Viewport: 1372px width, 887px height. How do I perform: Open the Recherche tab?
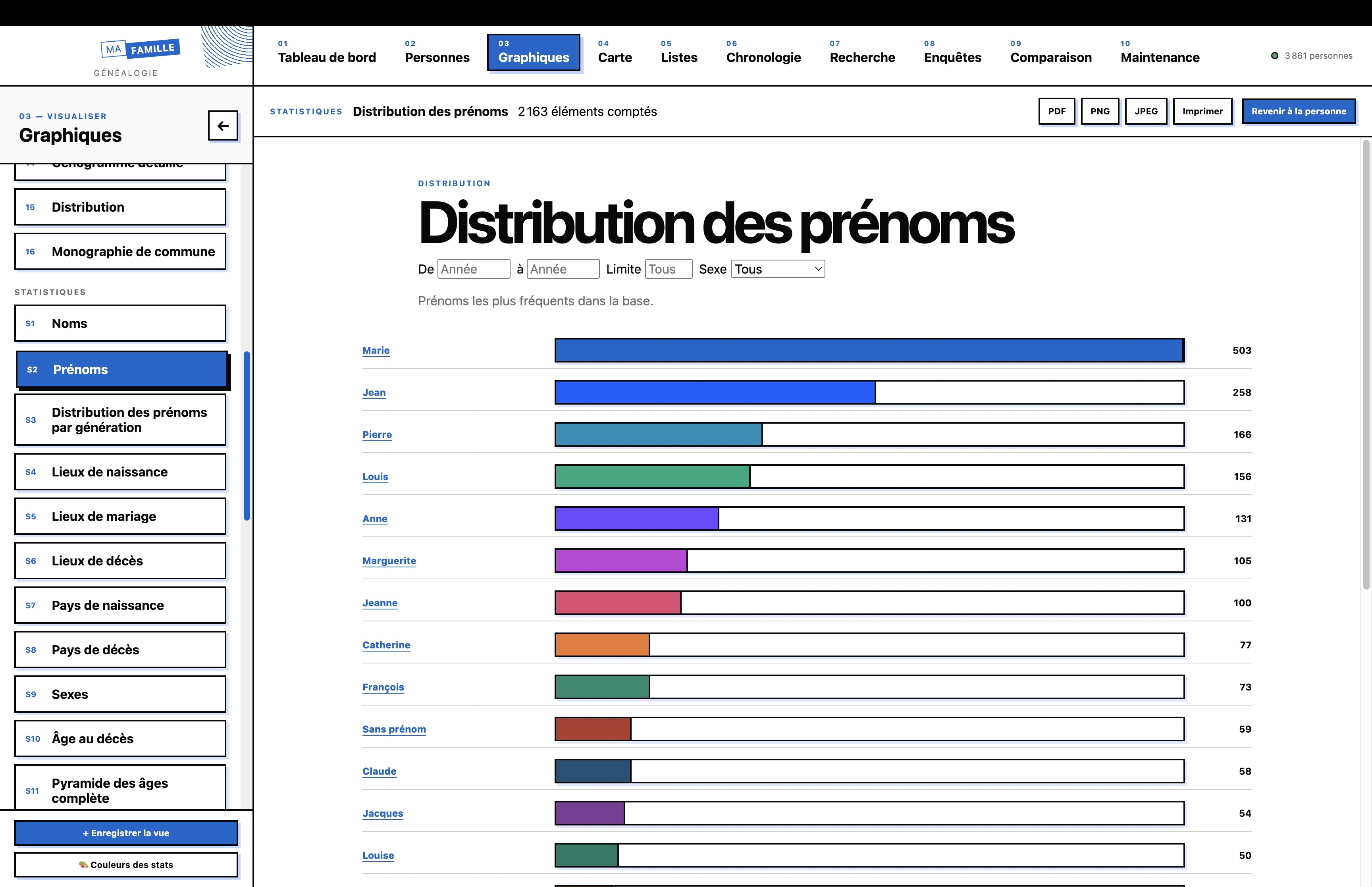tap(862, 52)
